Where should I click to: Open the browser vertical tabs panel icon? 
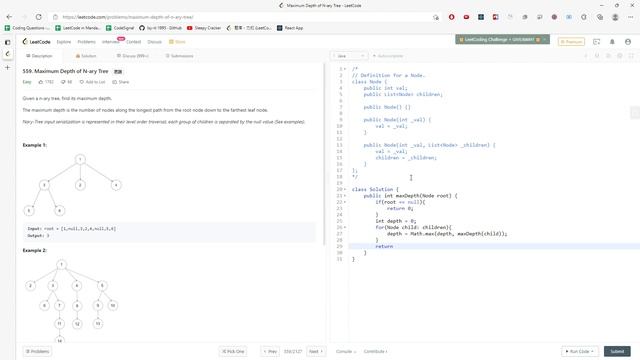(x=7, y=42)
